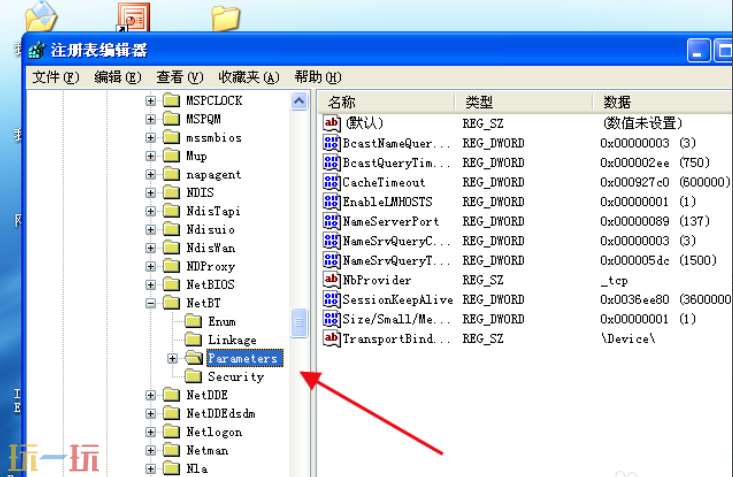733x477 pixels.
Task: Select the CacheTimeout value name
Action: 384,182
